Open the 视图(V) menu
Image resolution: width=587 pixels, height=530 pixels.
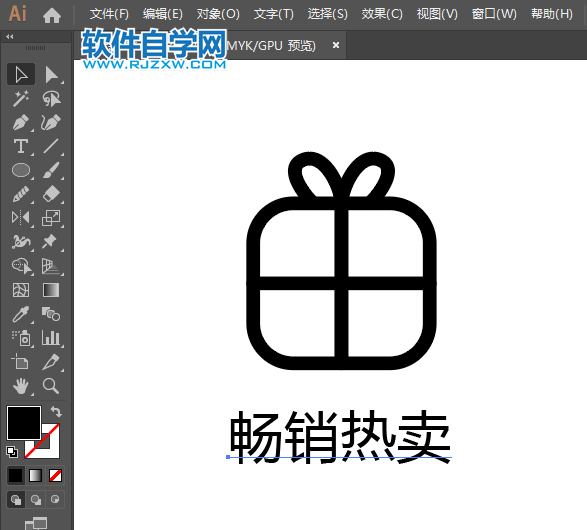click(437, 14)
